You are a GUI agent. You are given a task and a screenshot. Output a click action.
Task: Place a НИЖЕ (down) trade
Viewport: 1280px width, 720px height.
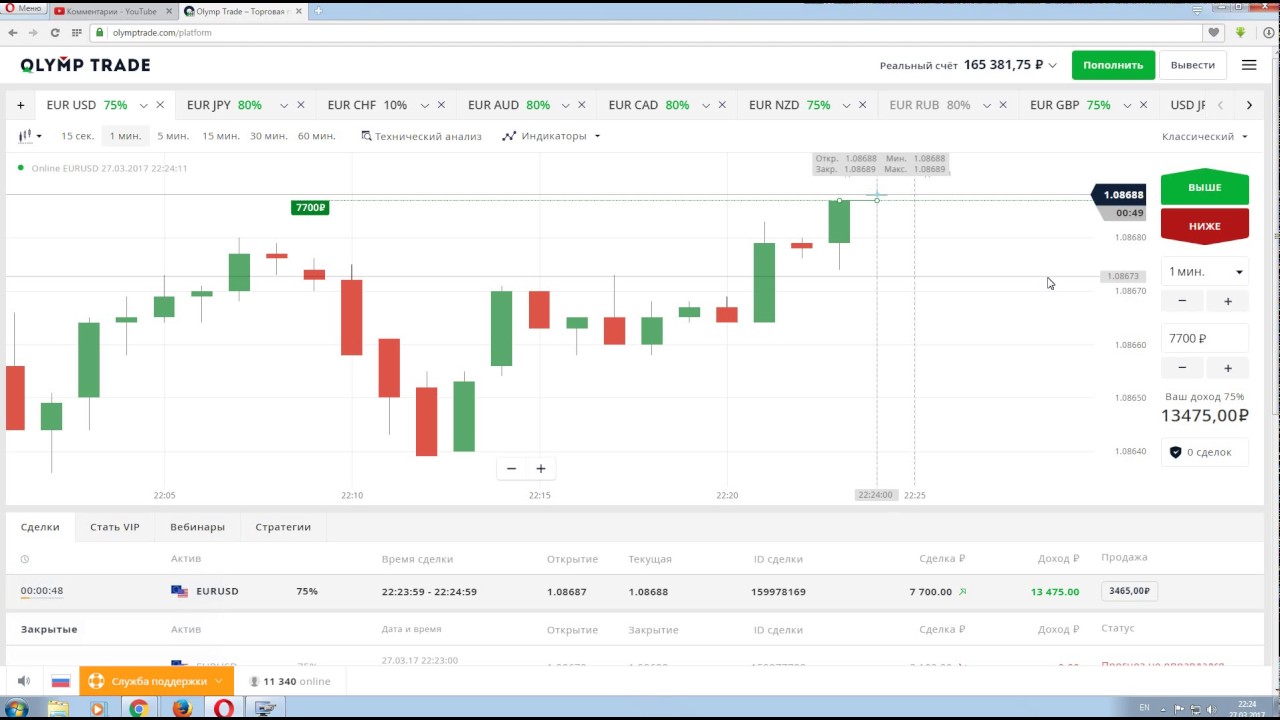coord(1205,226)
